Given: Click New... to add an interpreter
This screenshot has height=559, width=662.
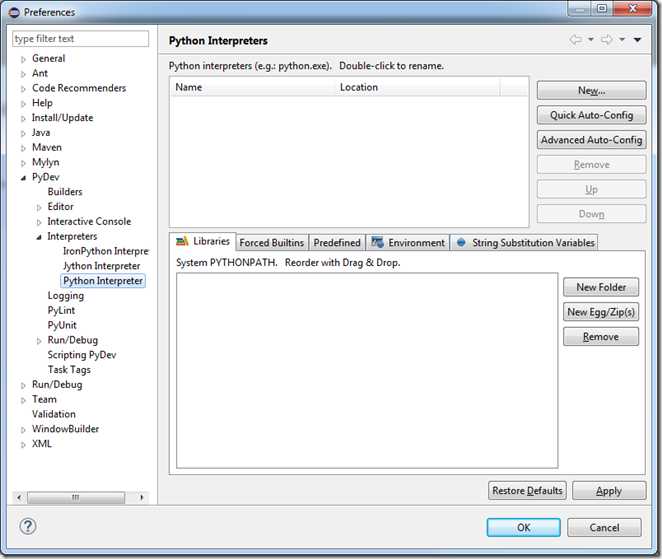Looking at the screenshot, I should point(591,90).
